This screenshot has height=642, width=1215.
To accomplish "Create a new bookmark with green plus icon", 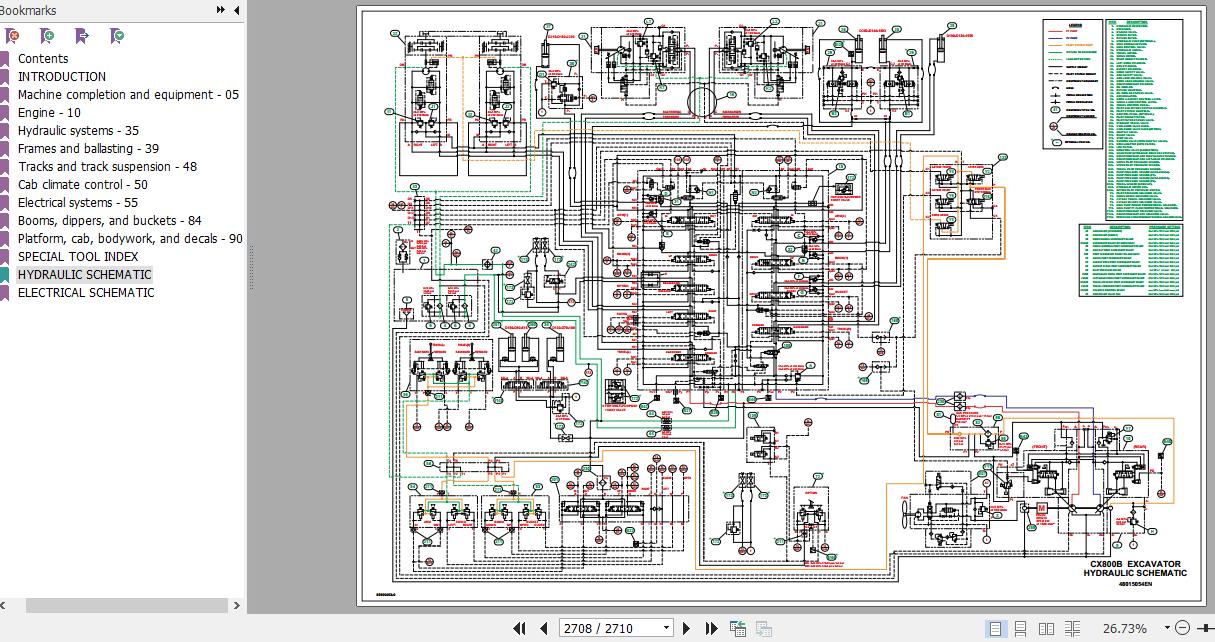I will tap(45, 36).
